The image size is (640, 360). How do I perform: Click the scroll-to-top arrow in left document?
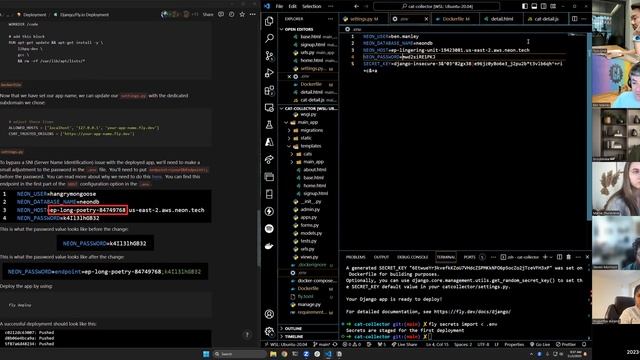tap(247, 335)
